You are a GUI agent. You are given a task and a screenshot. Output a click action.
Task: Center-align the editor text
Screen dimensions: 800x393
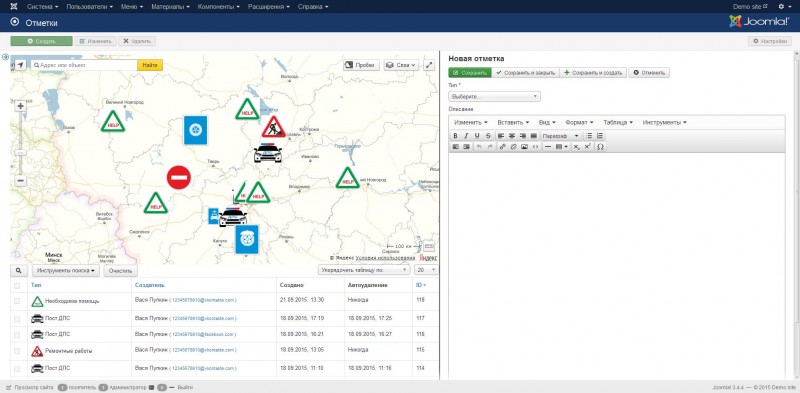(512, 136)
